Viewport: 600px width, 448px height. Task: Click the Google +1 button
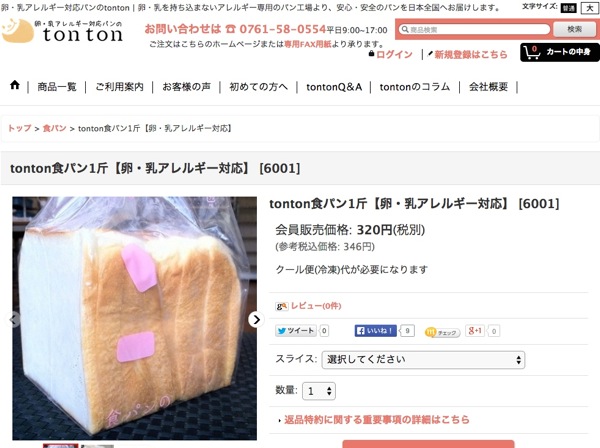click(x=475, y=331)
